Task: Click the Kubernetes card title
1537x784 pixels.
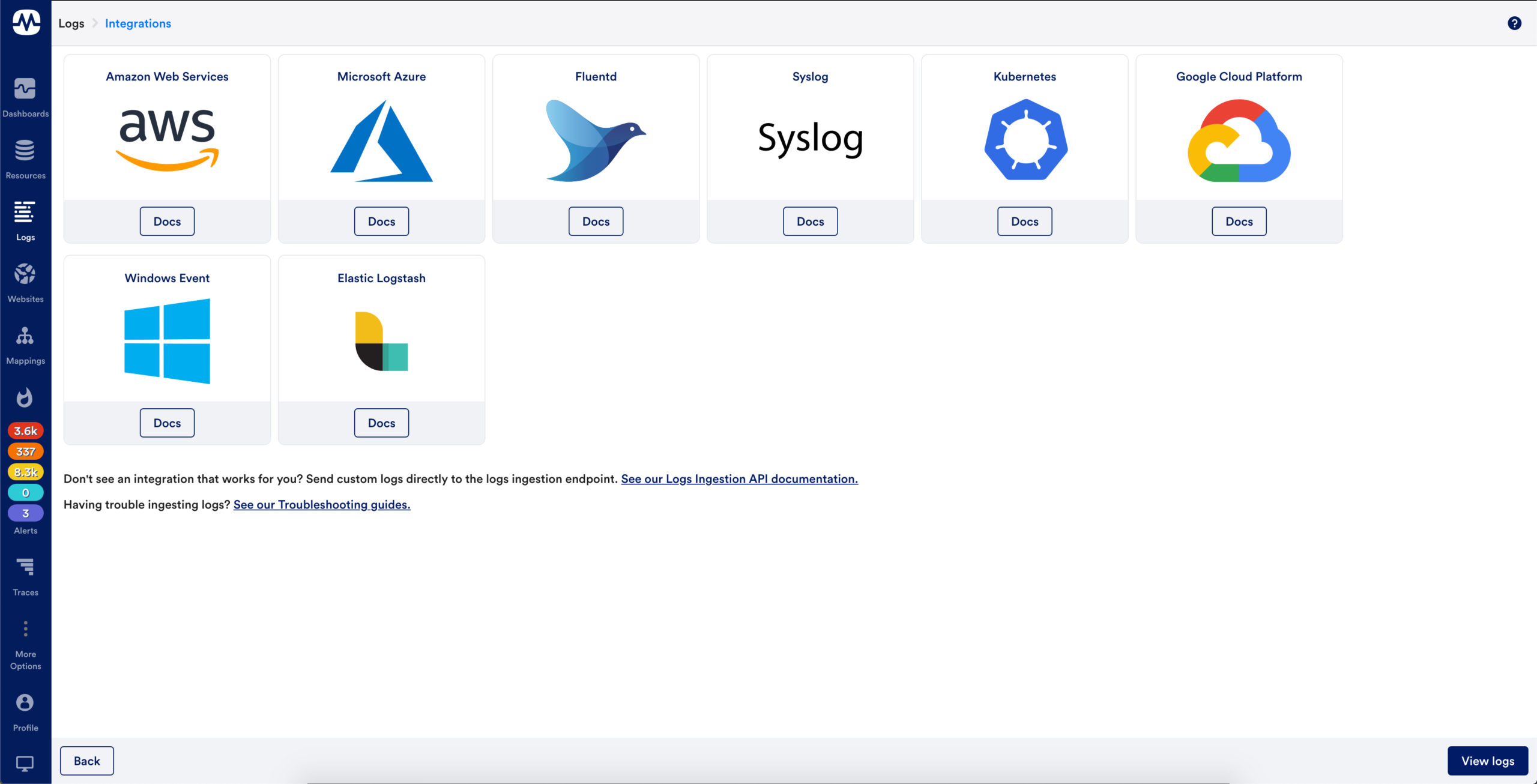Action: pos(1025,77)
